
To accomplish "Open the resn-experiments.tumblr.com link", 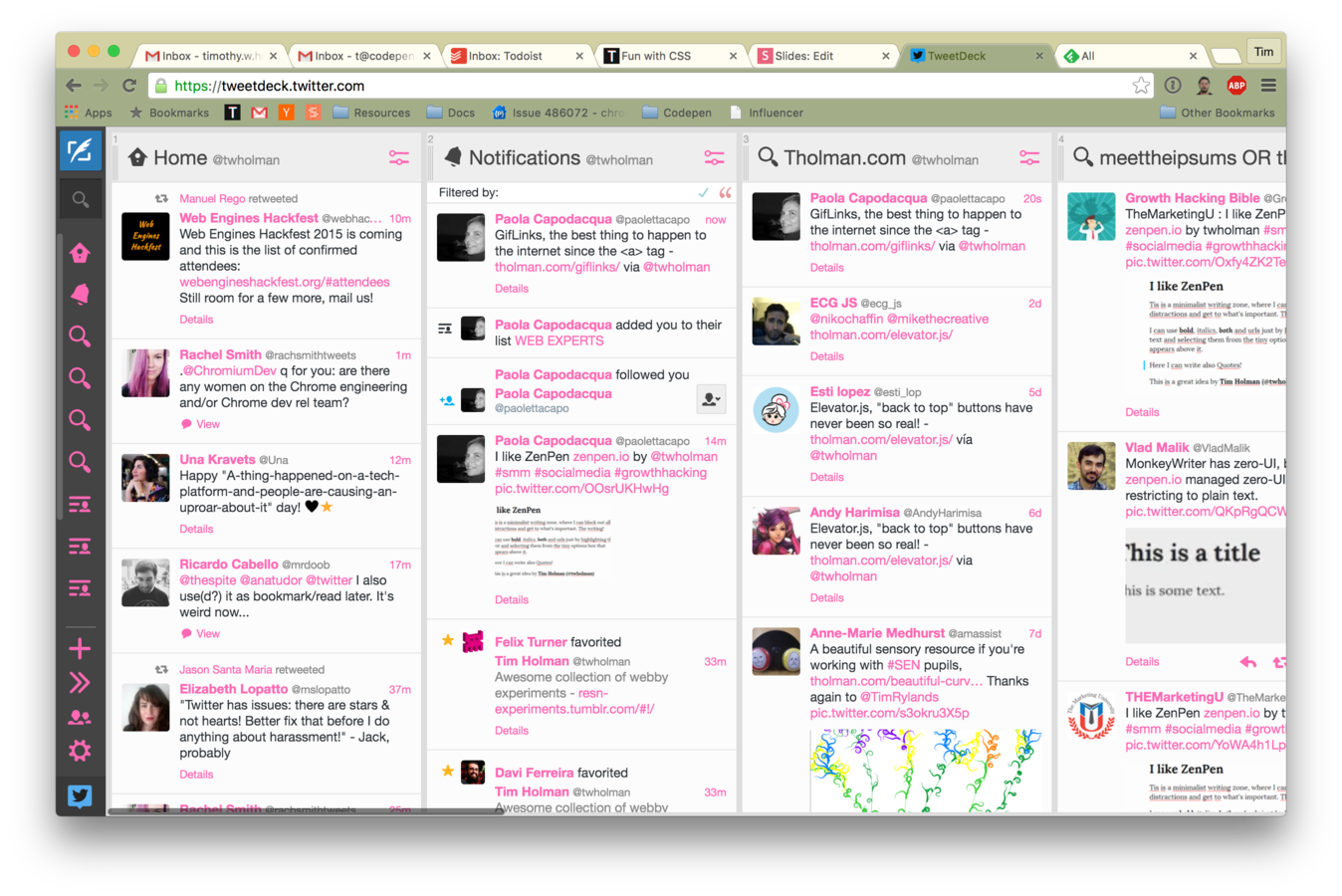I will click(x=574, y=701).
